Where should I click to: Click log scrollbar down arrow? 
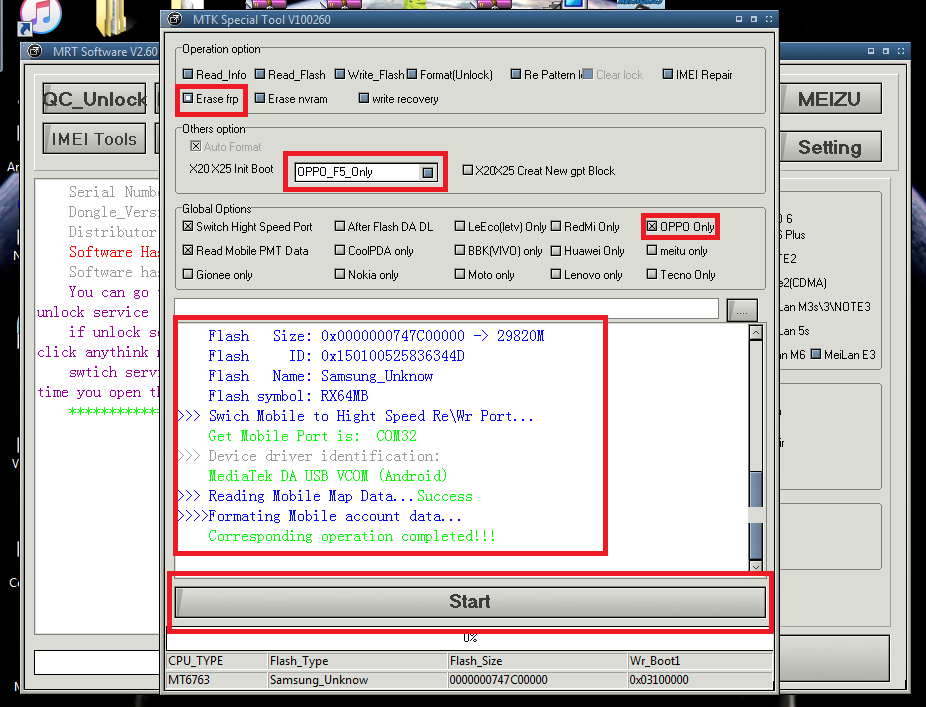coord(755,566)
